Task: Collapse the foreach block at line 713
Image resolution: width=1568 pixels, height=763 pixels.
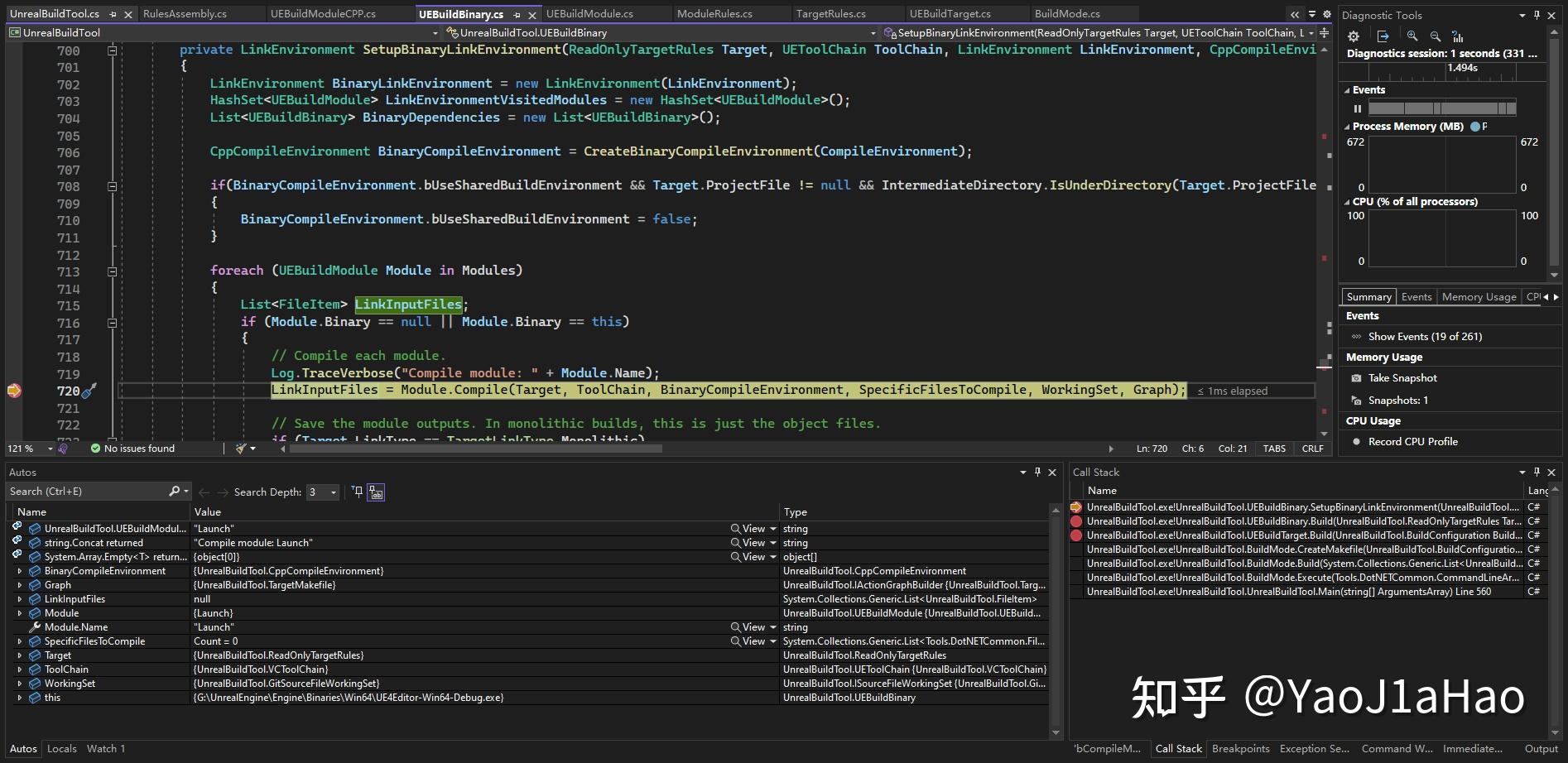Action: pos(112,271)
